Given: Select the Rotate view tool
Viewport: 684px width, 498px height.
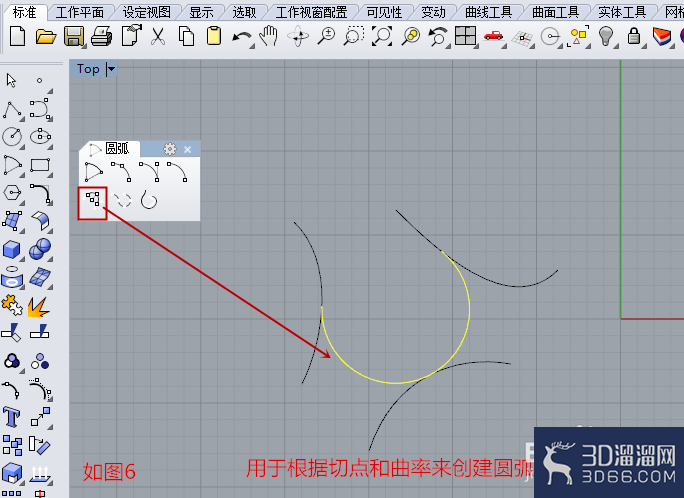Looking at the screenshot, I should tap(298, 36).
